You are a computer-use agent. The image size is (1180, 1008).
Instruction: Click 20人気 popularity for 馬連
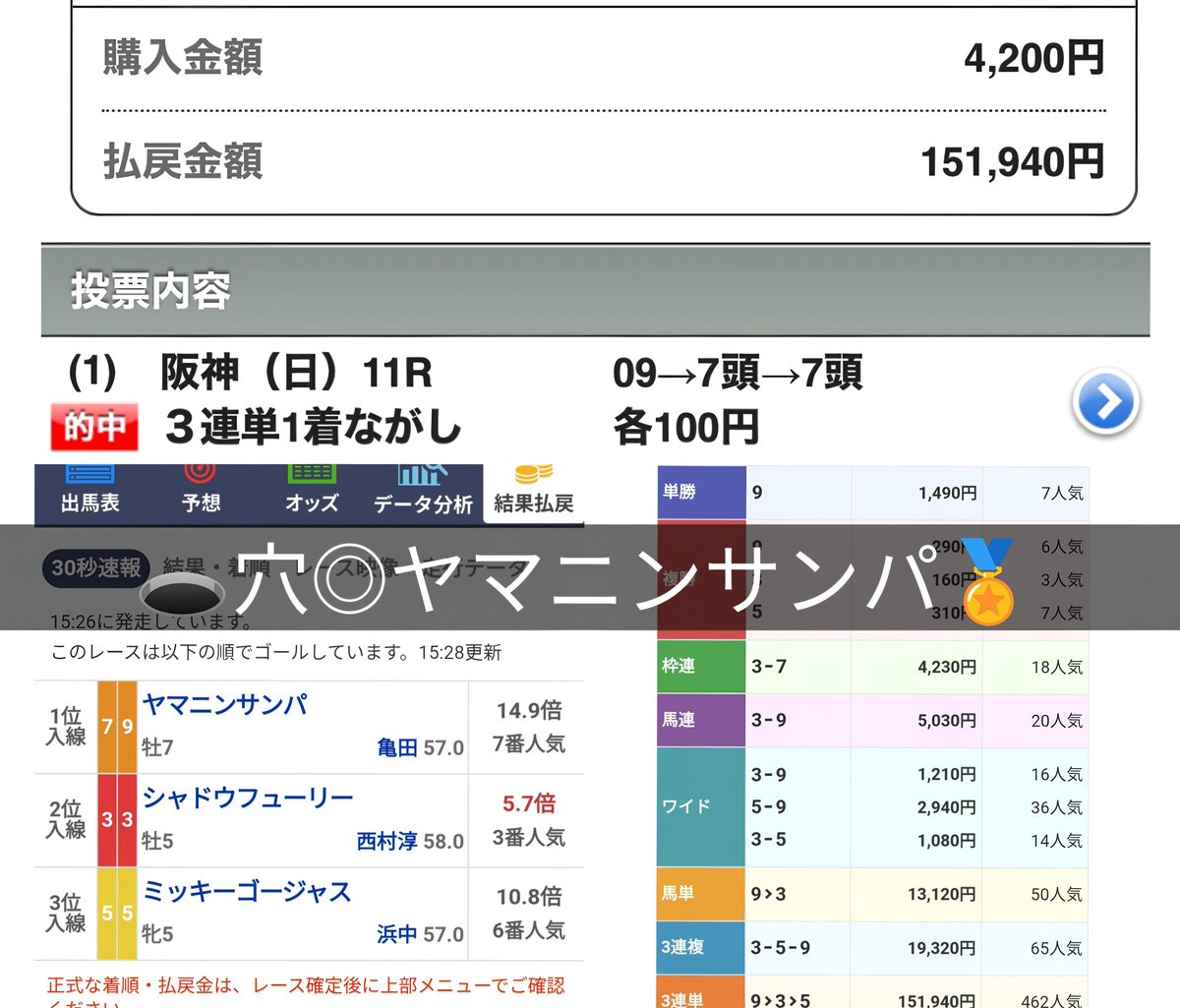coord(1056,721)
